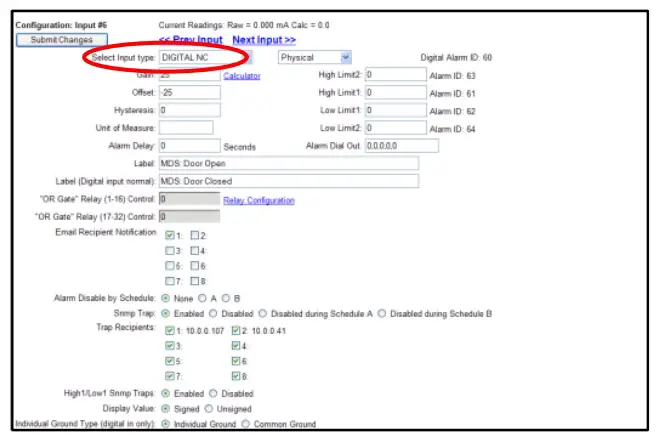Click the Alarm ID: 62 text
656x438 pixels.
[x=453, y=111]
